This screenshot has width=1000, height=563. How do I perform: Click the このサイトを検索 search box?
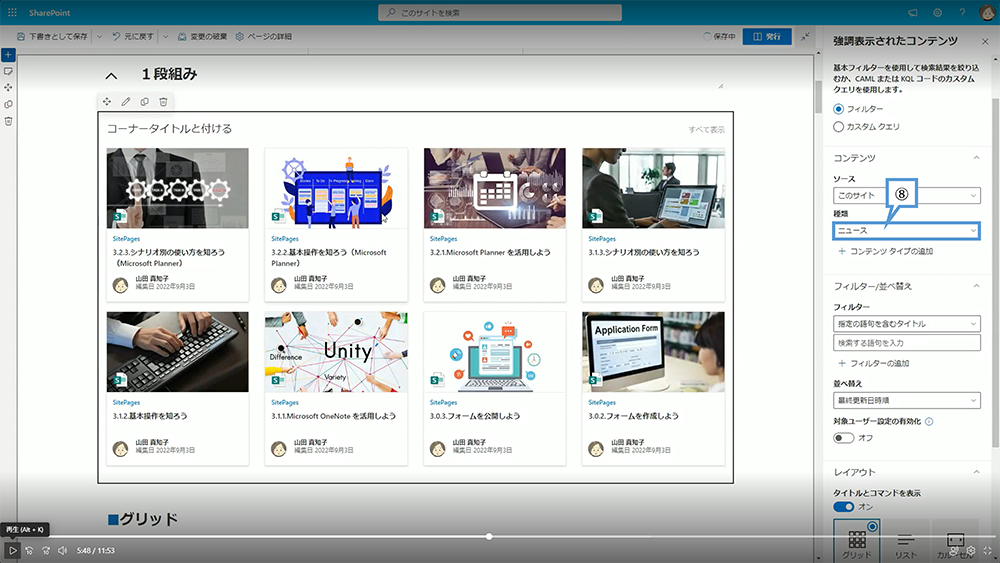pos(500,12)
